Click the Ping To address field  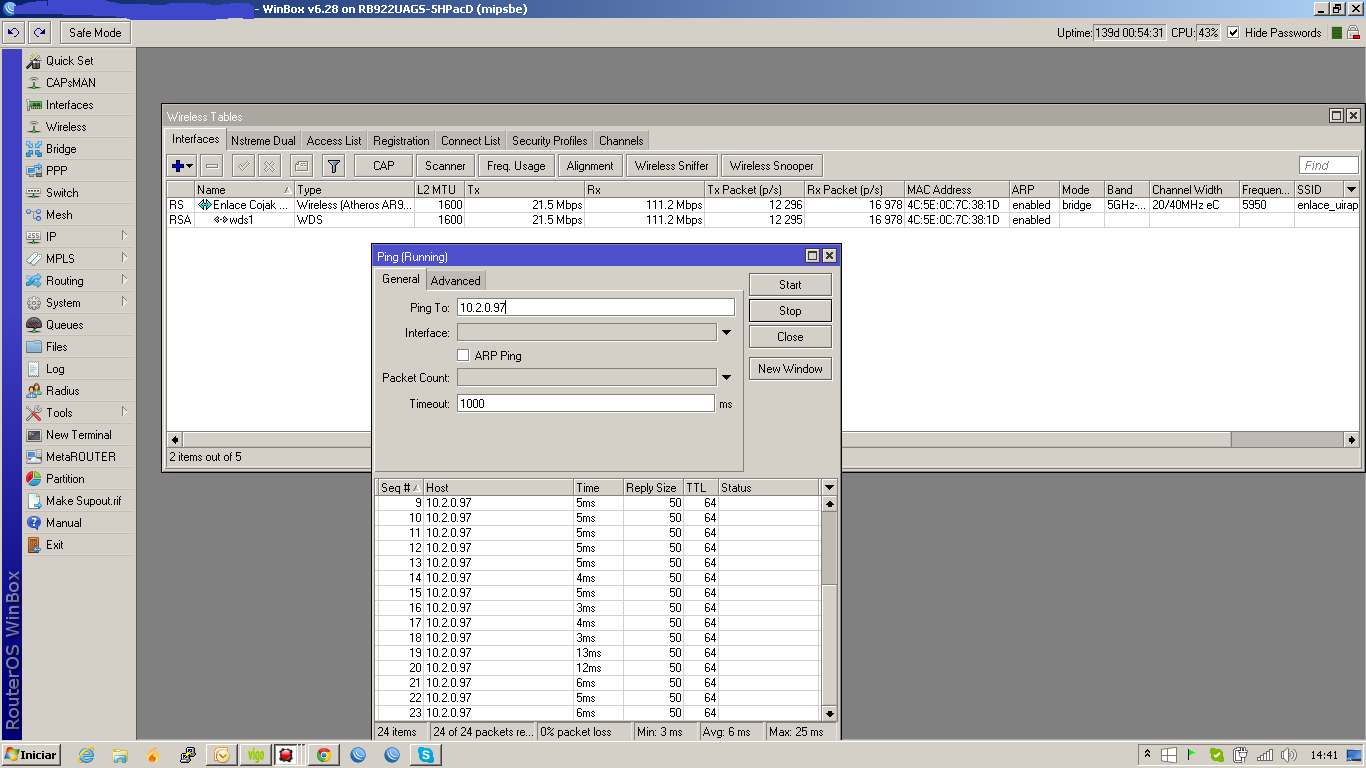pyautogui.click(x=595, y=308)
